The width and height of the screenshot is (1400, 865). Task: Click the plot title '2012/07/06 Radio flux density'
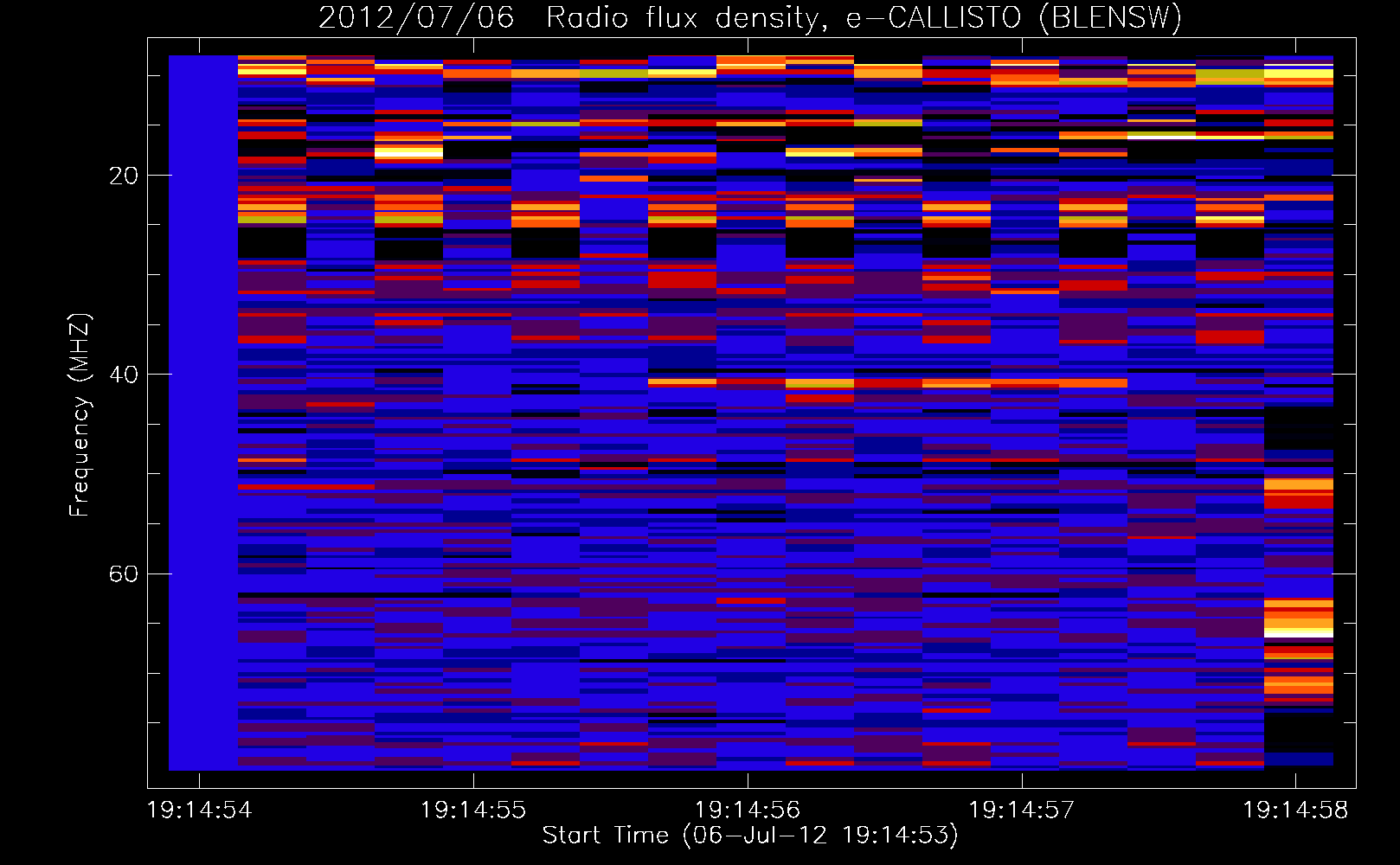click(749, 17)
